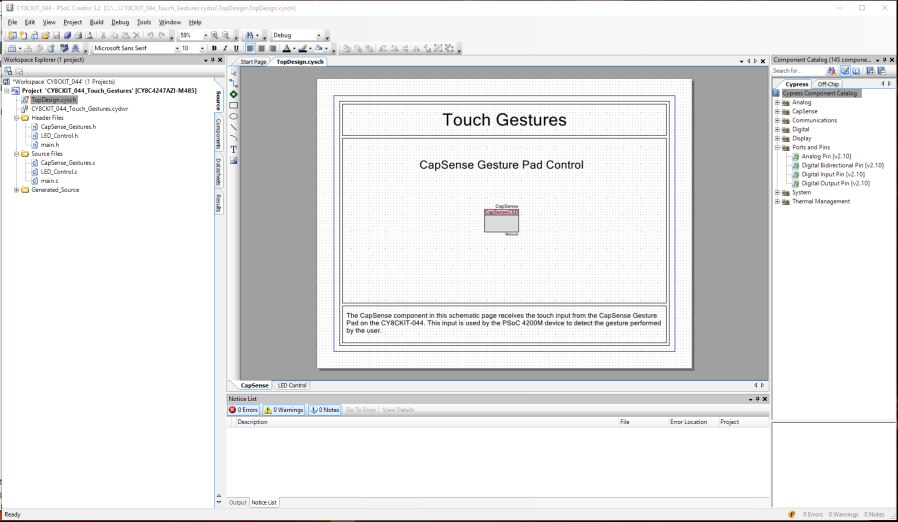The width and height of the screenshot is (898, 522).
Task: Expand the CapSense catalog category
Action: (777, 111)
